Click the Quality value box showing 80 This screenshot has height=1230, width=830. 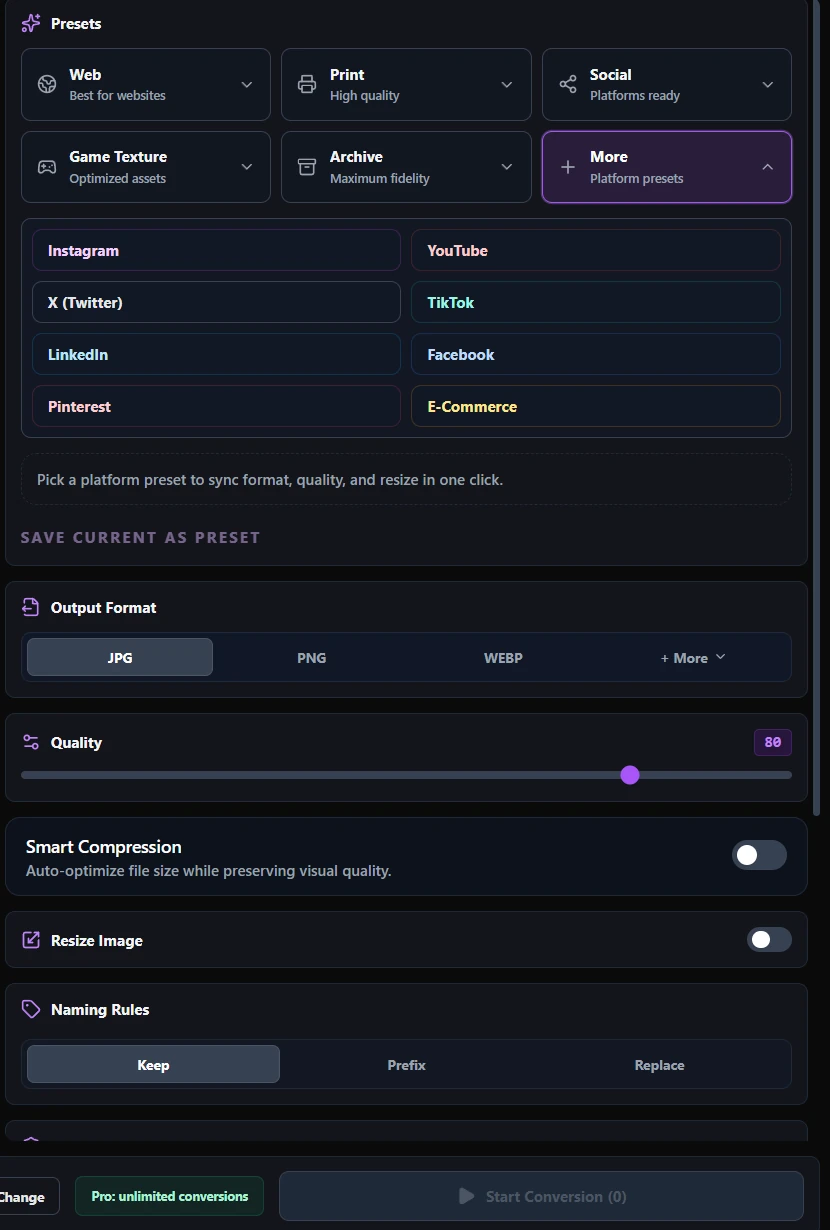(x=773, y=742)
